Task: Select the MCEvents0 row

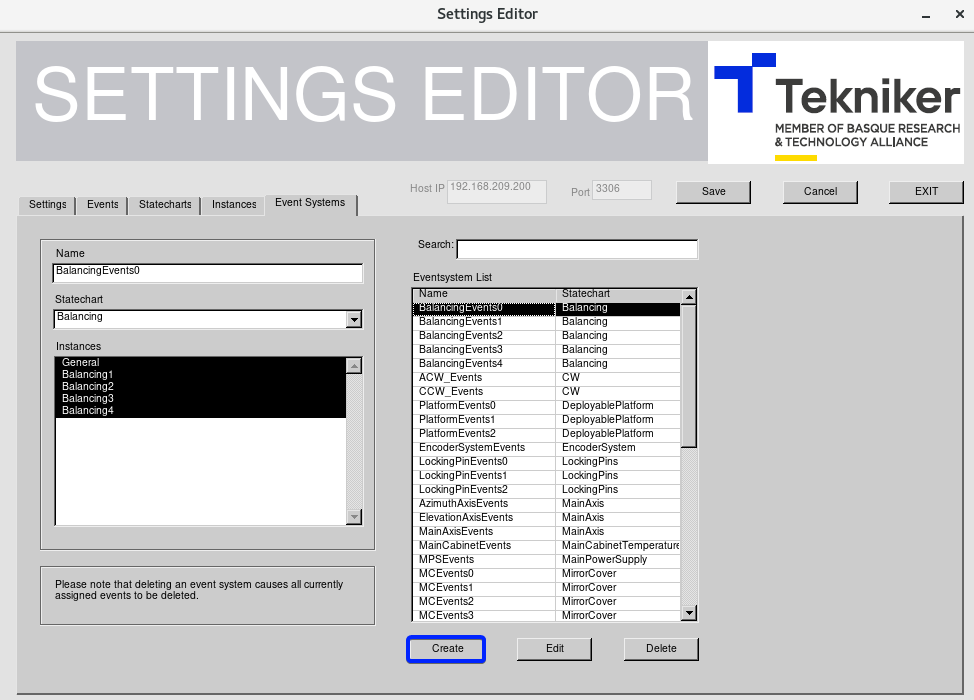Action: [x=547, y=573]
